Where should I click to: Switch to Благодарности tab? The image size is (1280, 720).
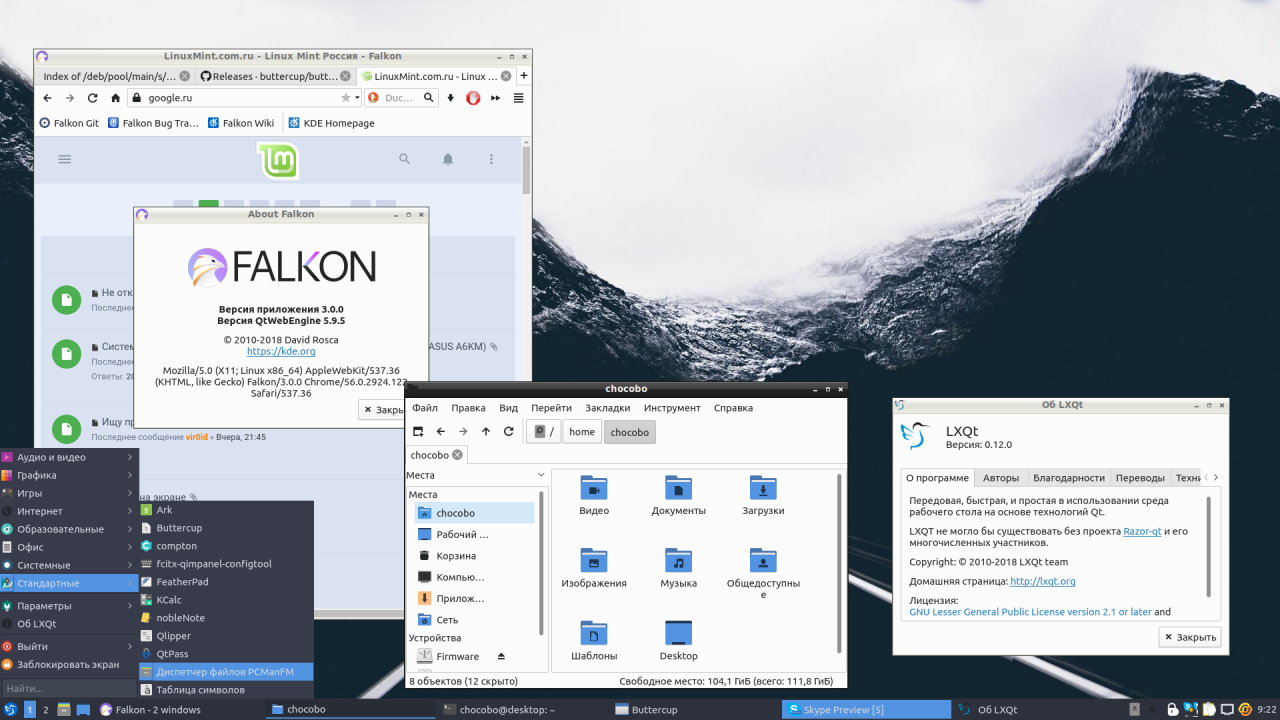point(1069,478)
